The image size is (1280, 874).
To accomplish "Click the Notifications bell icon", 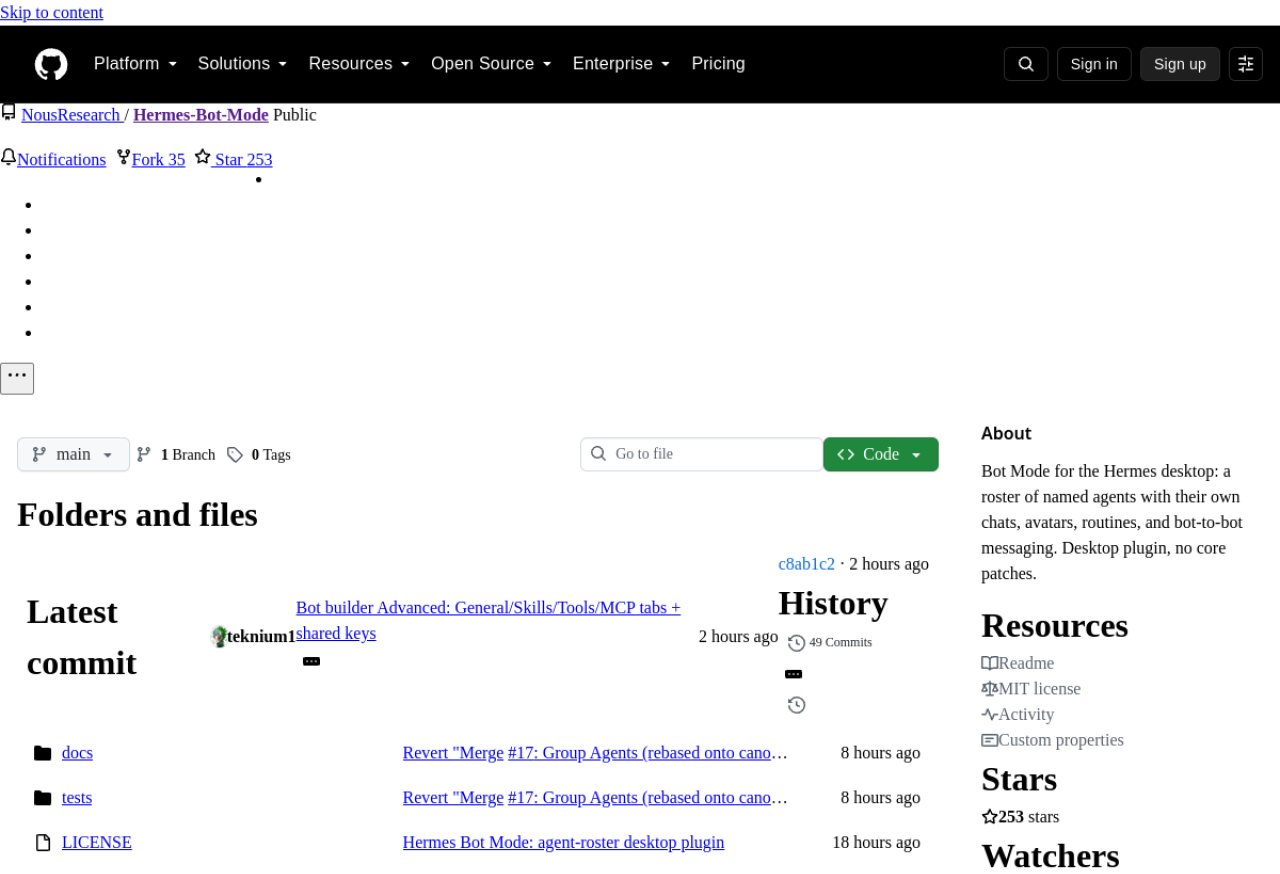I will click(x=8, y=157).
